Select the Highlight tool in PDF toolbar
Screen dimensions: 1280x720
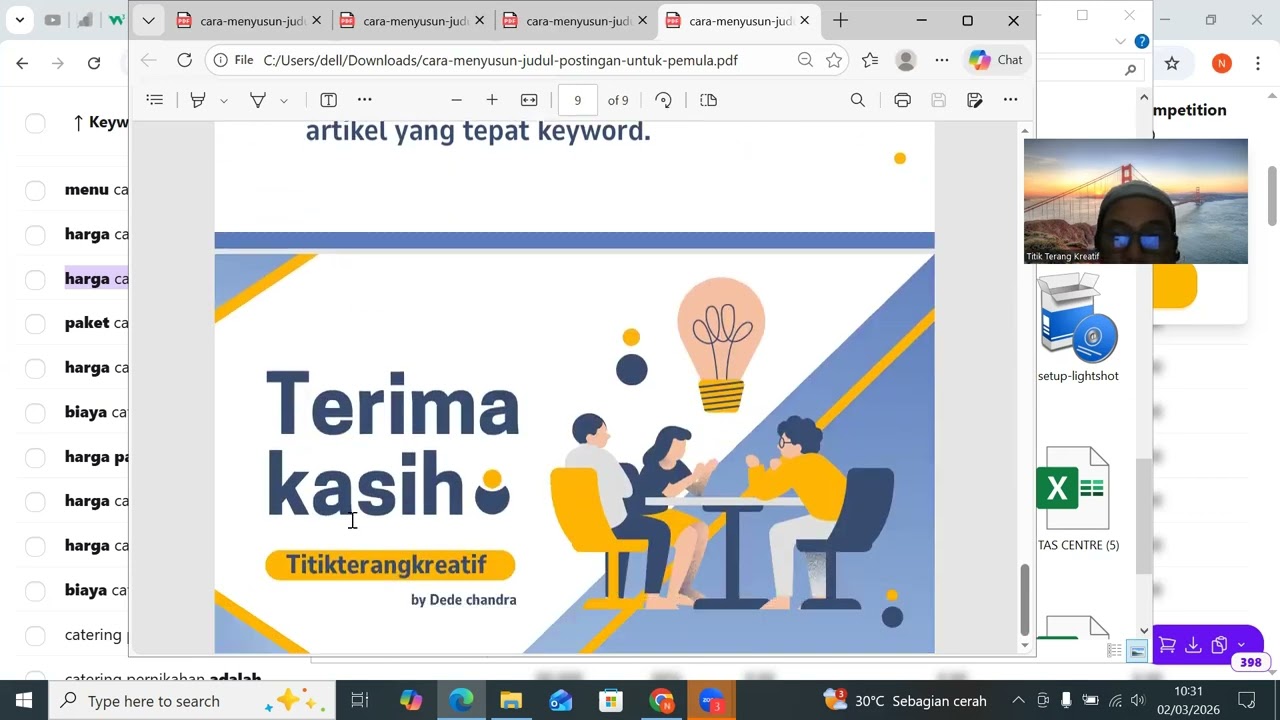198,100
